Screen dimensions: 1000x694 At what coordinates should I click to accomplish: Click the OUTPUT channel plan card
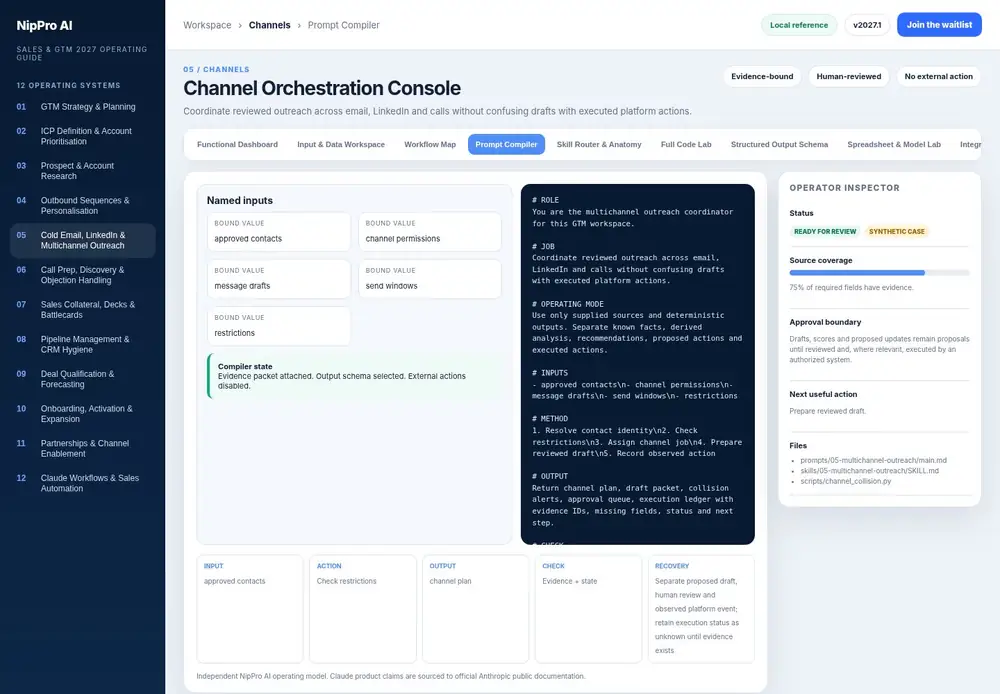click(x=476, y=609)
